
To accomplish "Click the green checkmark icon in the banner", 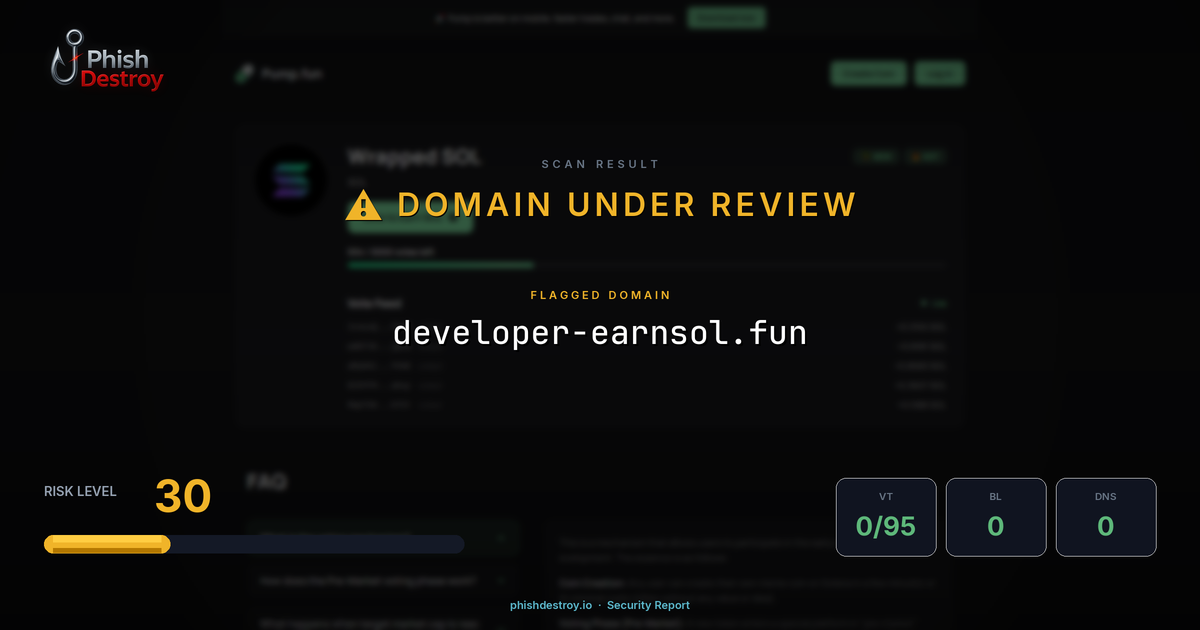I will coord(441,17).
